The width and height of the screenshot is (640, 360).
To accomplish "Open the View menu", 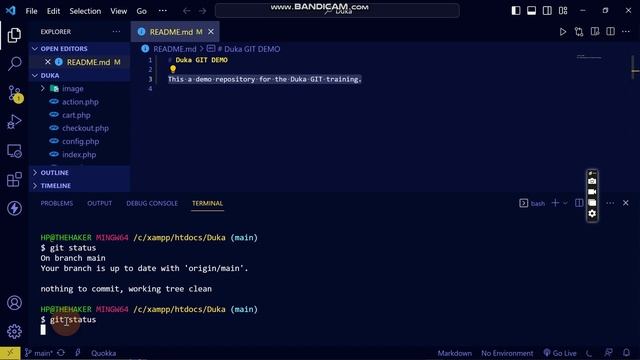I will (x=118, y=11).
